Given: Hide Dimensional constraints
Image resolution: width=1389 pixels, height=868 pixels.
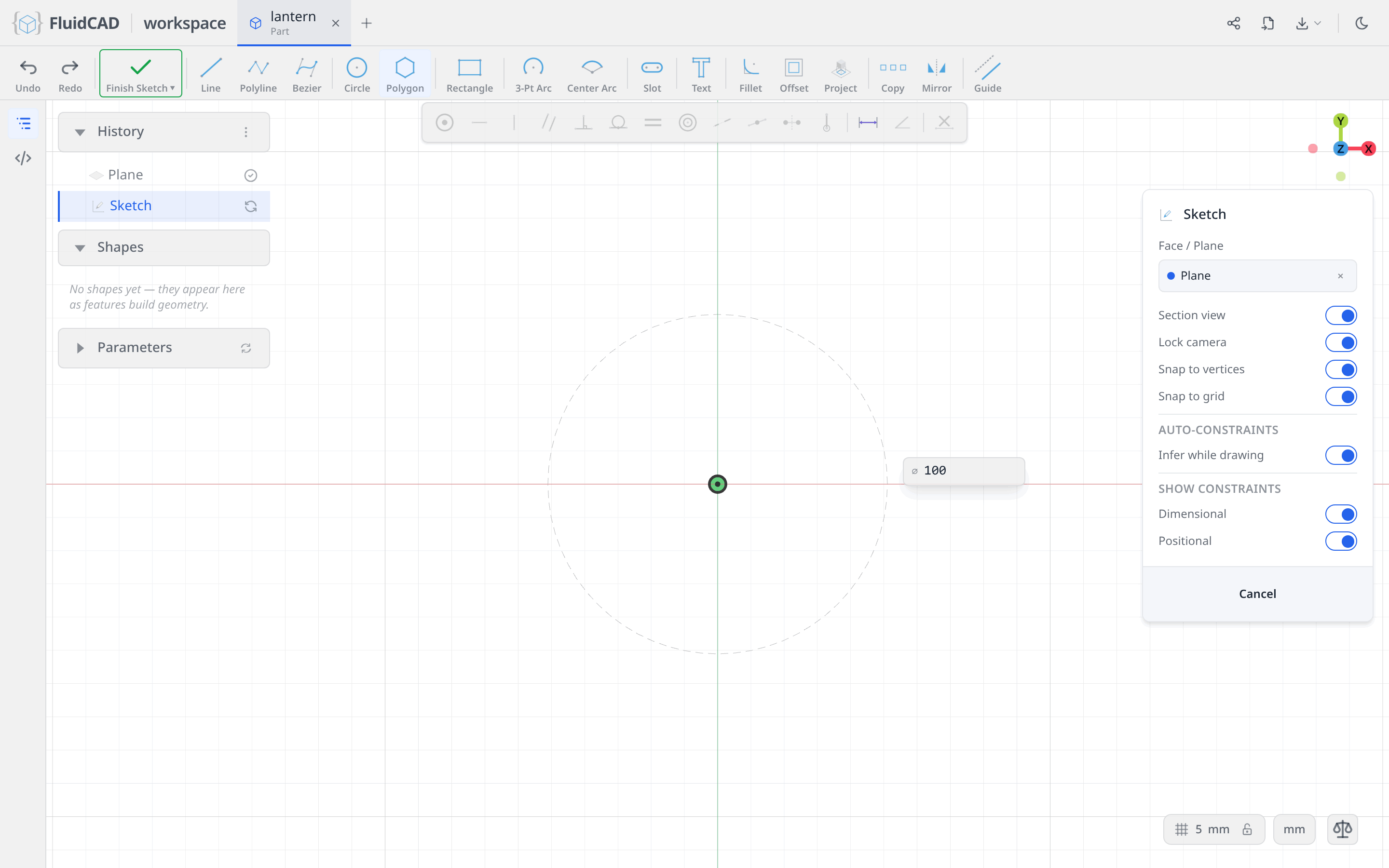Looking at the screenshot, I should [x=1341, y=514].
